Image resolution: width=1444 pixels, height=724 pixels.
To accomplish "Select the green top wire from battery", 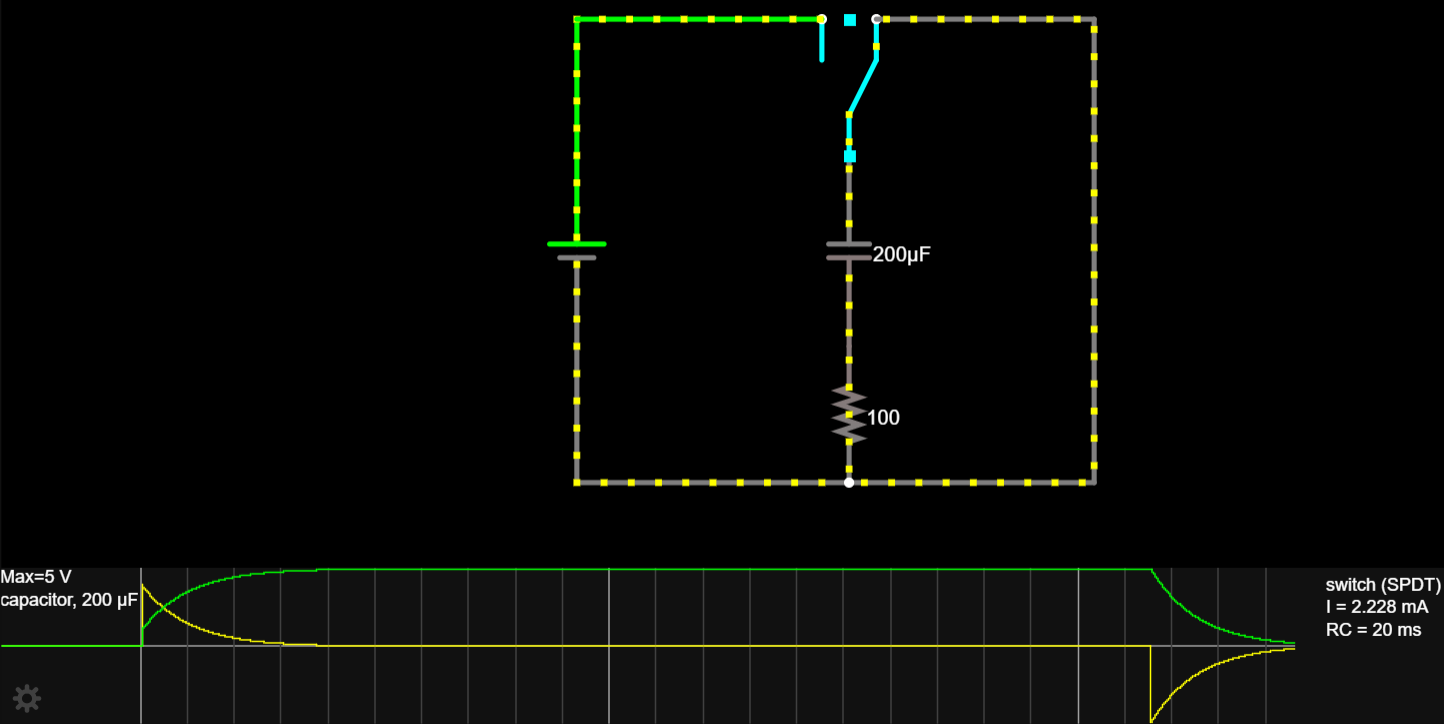I will (698, 19).
